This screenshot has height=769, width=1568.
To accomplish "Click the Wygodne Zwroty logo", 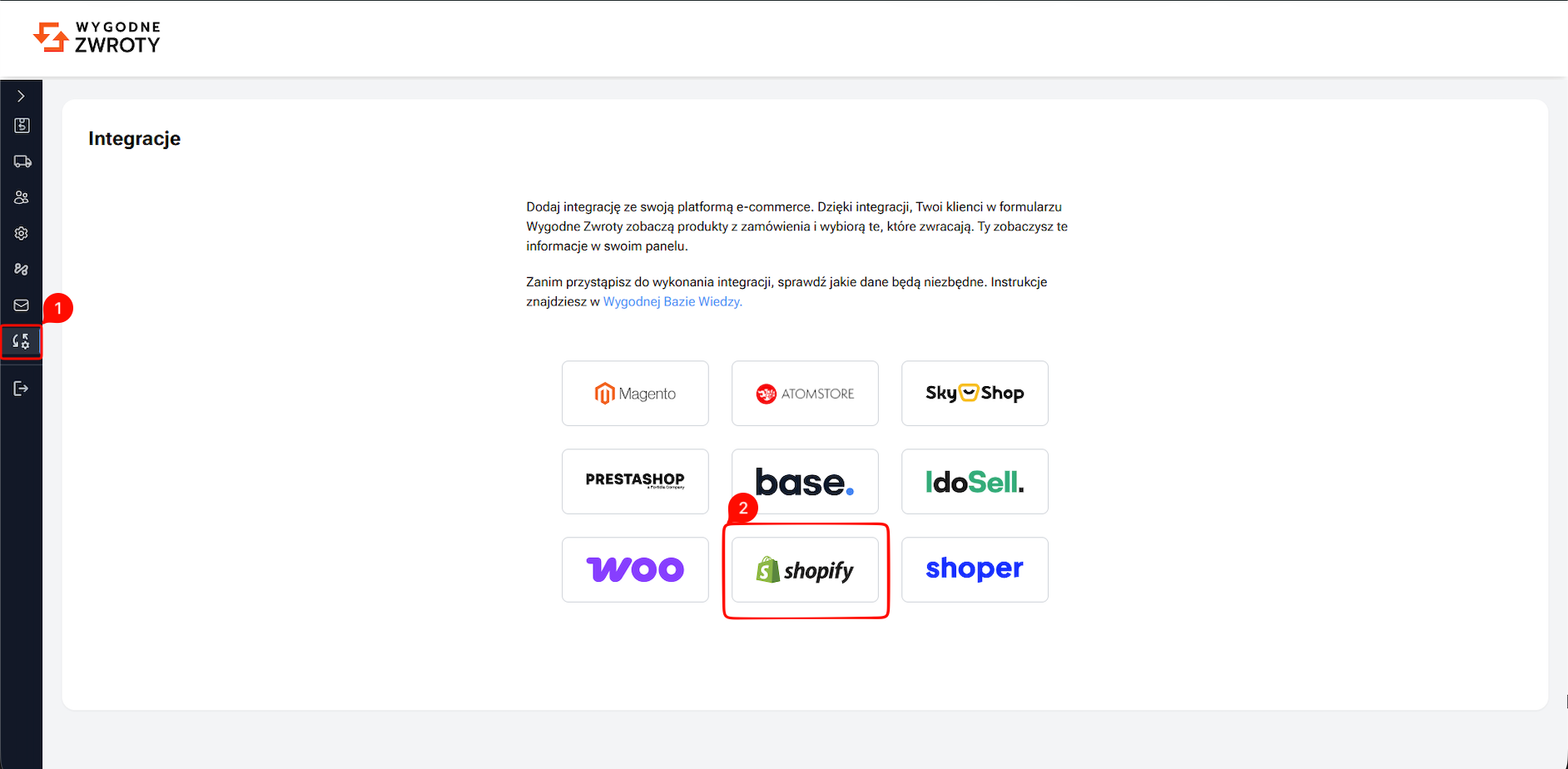I will pos(97,38).
